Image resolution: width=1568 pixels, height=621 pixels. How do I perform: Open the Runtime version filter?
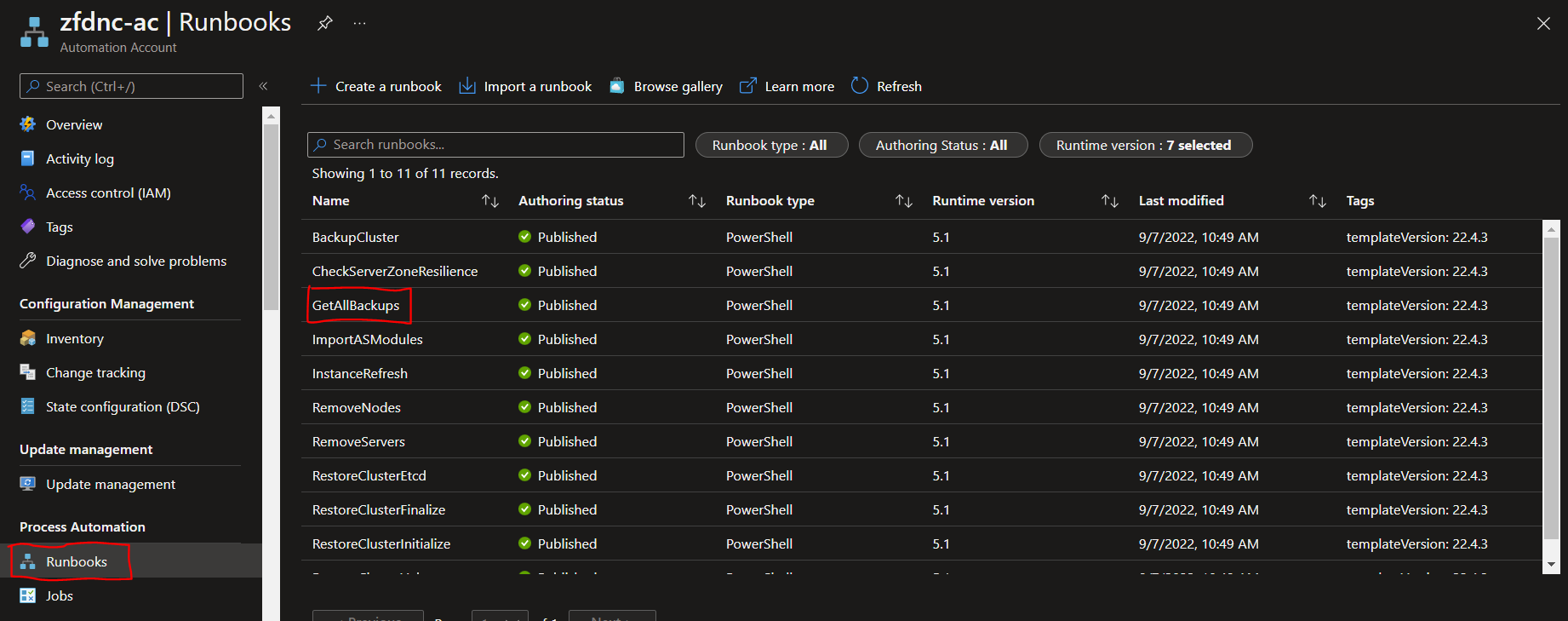tap(1146, 145)
